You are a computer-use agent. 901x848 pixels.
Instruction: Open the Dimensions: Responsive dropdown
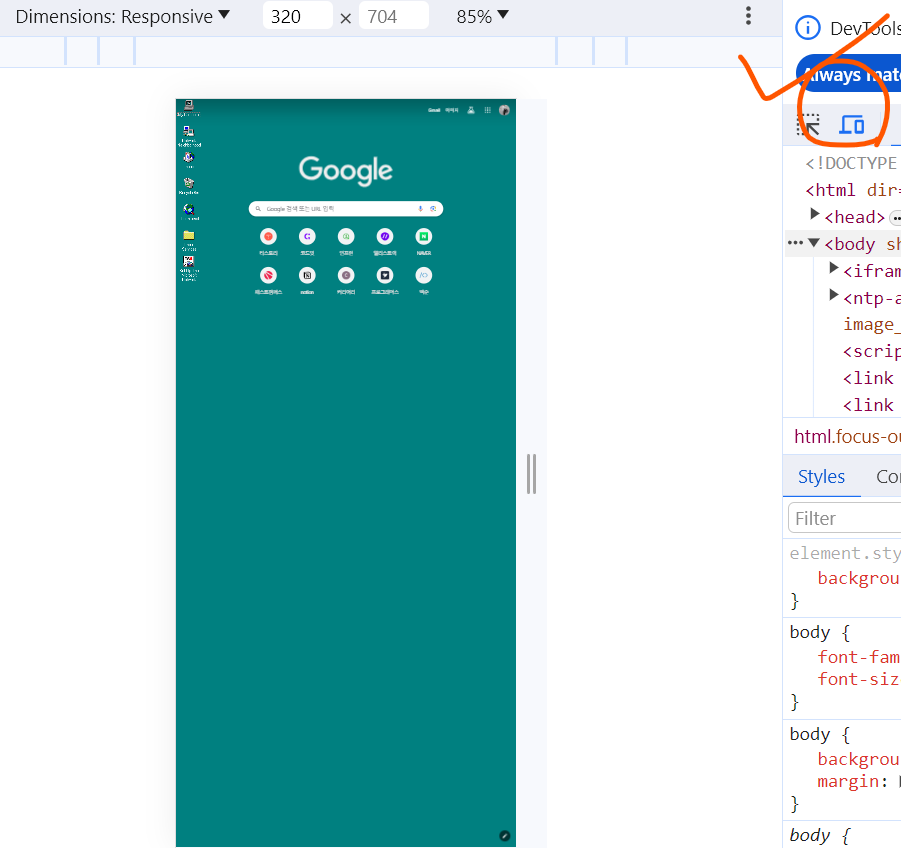(122, 17)
